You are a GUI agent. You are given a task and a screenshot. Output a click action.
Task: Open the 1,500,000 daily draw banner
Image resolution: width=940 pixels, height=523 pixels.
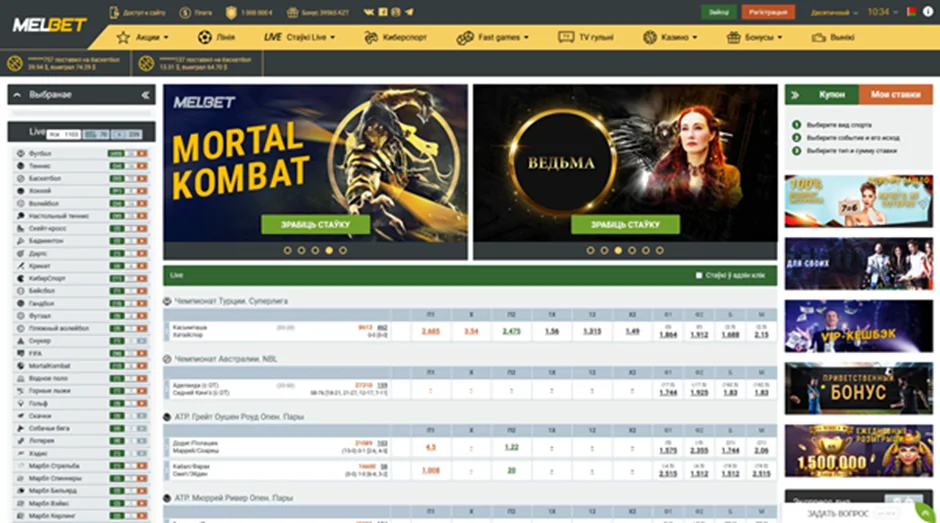click(x=858, y=451)
